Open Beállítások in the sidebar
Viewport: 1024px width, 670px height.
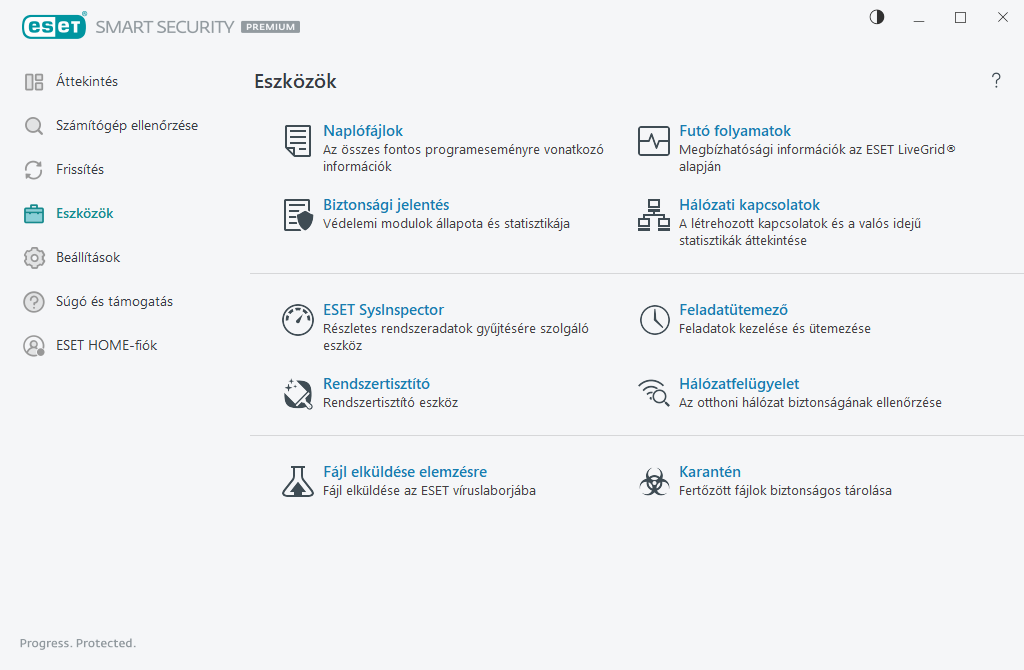click(88, 258)
